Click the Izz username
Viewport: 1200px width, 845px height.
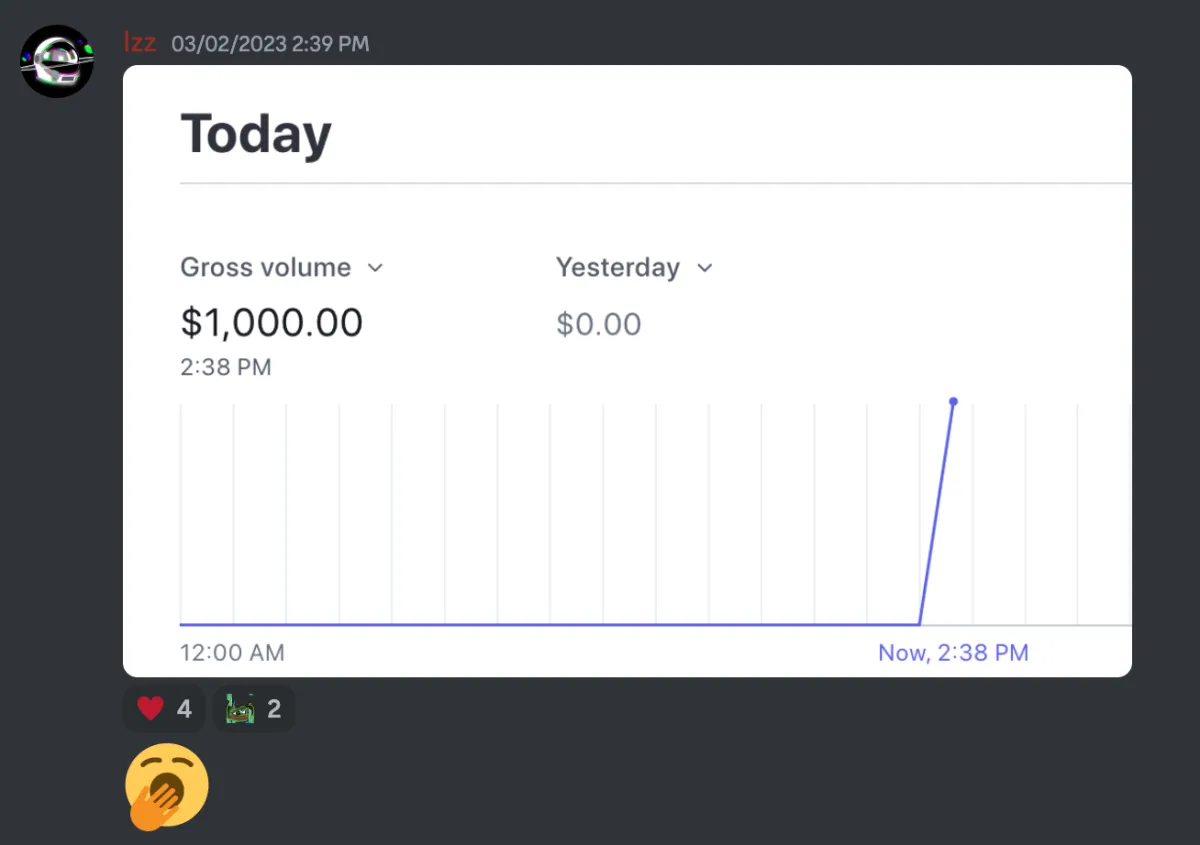point(139,43)
